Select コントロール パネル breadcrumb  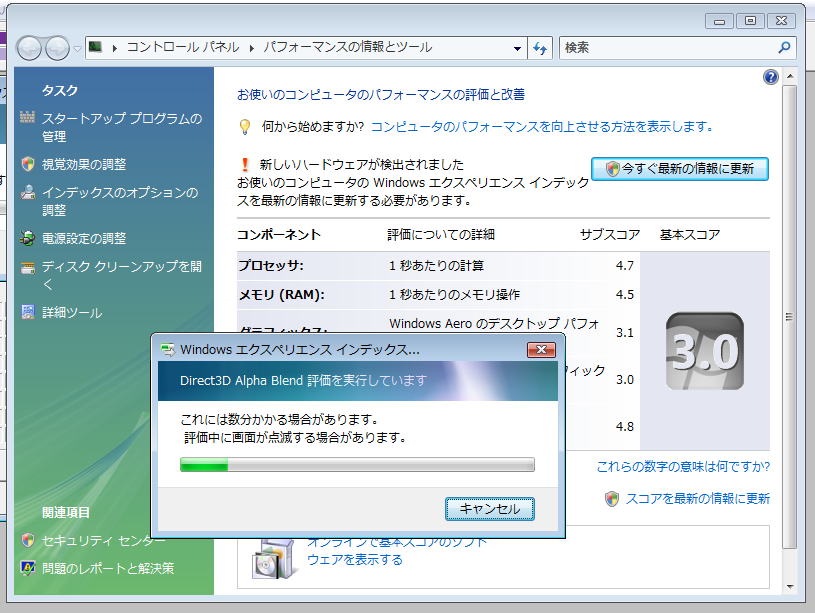(183, 47)
